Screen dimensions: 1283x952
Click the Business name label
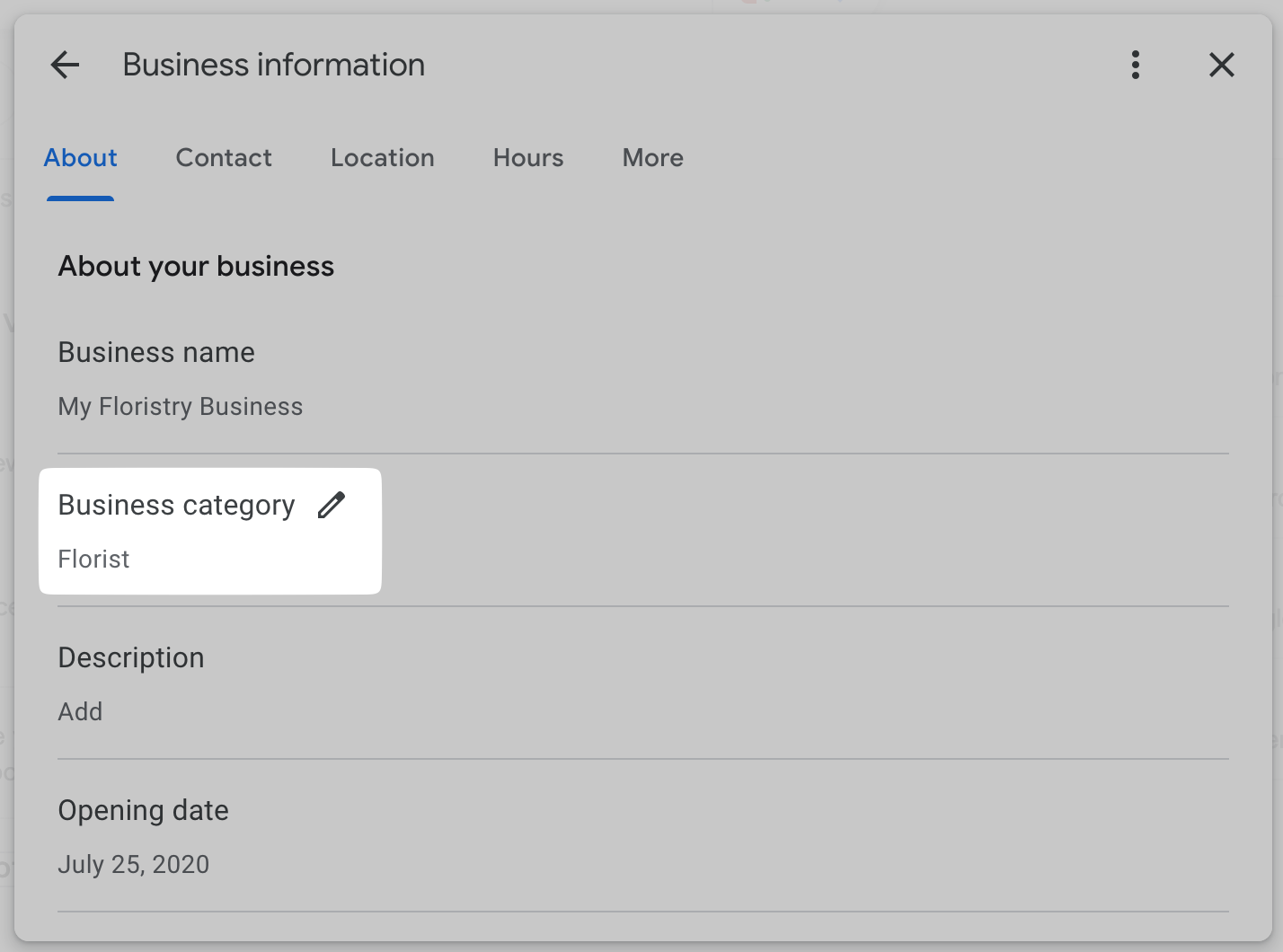[155, 352]
